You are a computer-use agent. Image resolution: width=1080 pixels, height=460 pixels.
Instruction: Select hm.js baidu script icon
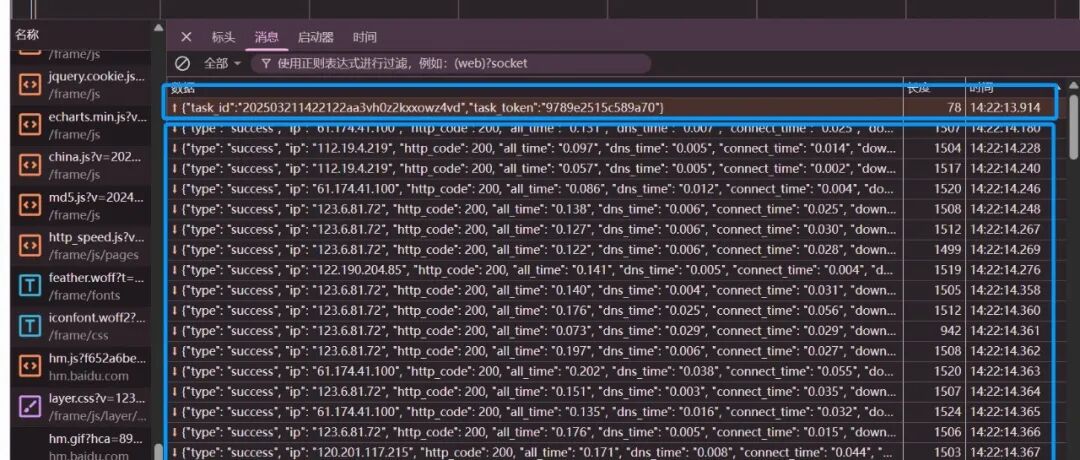tap(29, 366)
